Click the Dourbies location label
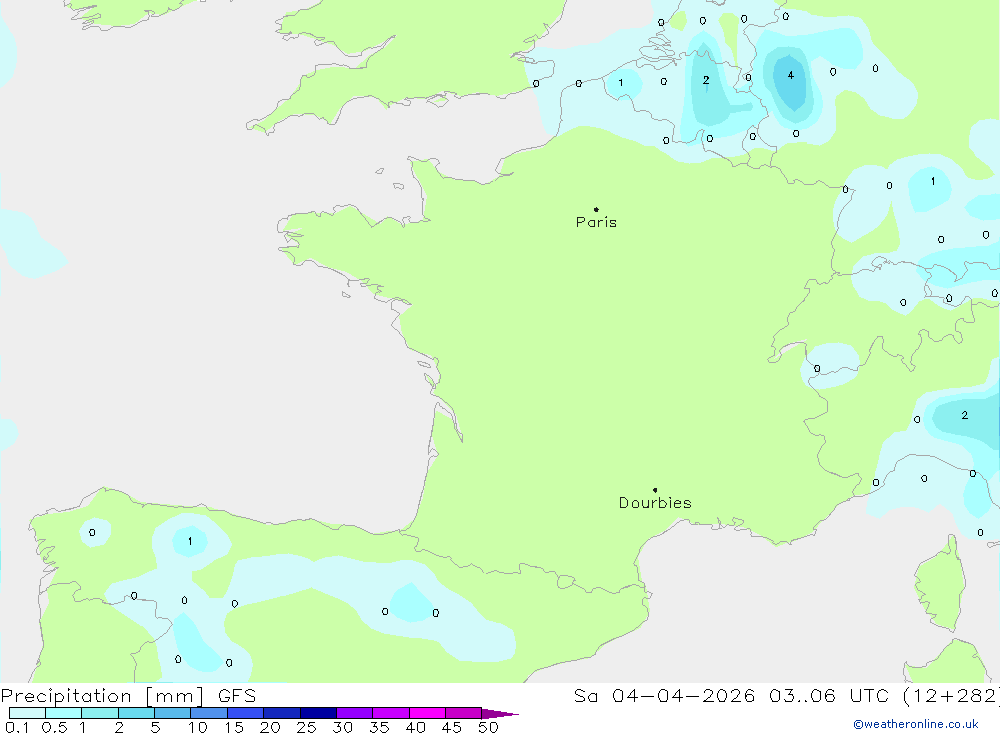 [655, 503]
